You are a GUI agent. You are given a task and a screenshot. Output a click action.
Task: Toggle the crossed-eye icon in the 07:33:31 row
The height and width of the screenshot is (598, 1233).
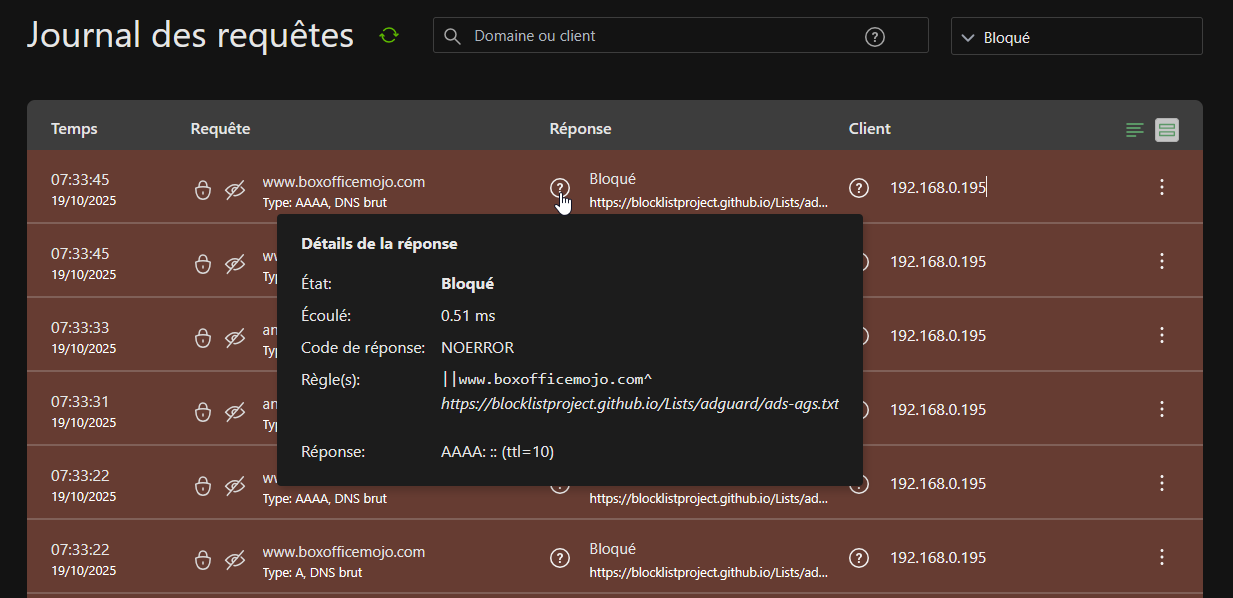(x=235, y=412)
